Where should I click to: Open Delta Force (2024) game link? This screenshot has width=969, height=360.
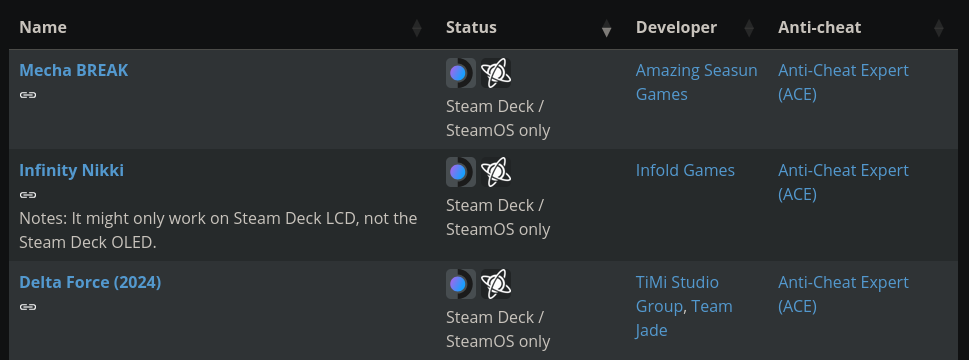click(x=90, y=282)
